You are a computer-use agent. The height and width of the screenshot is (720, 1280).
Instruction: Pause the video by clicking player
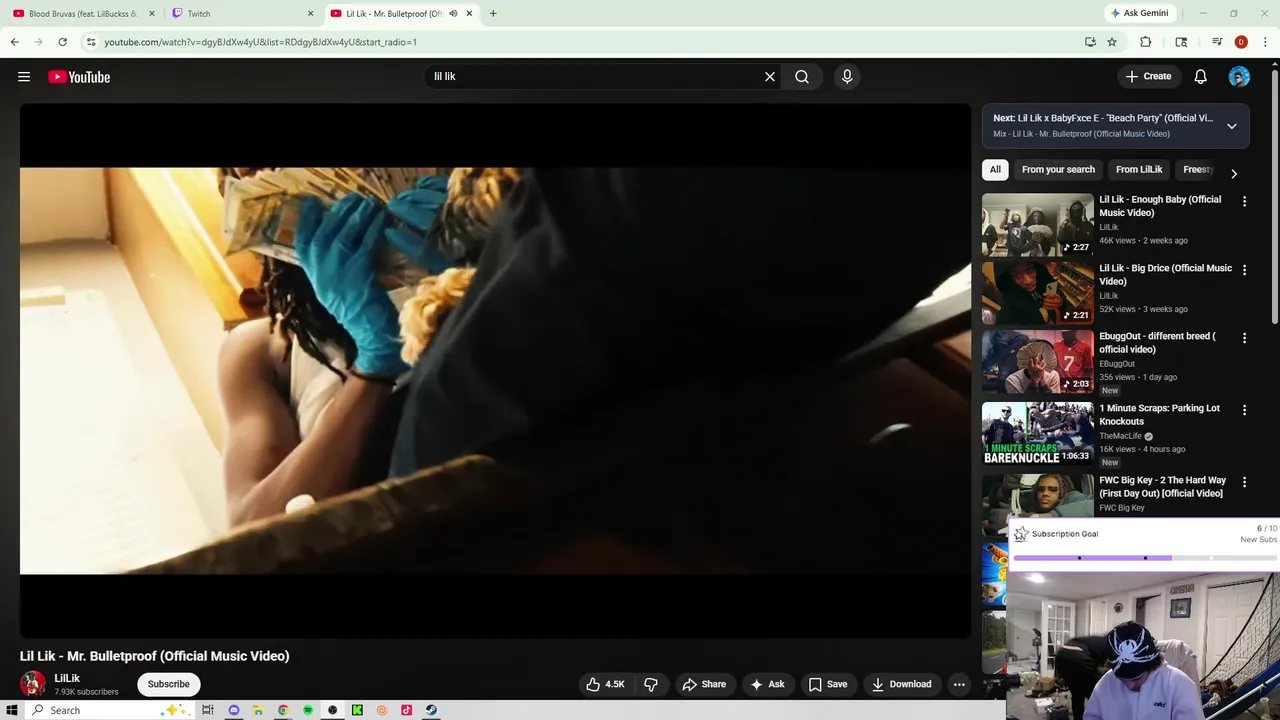click(495, 370)
